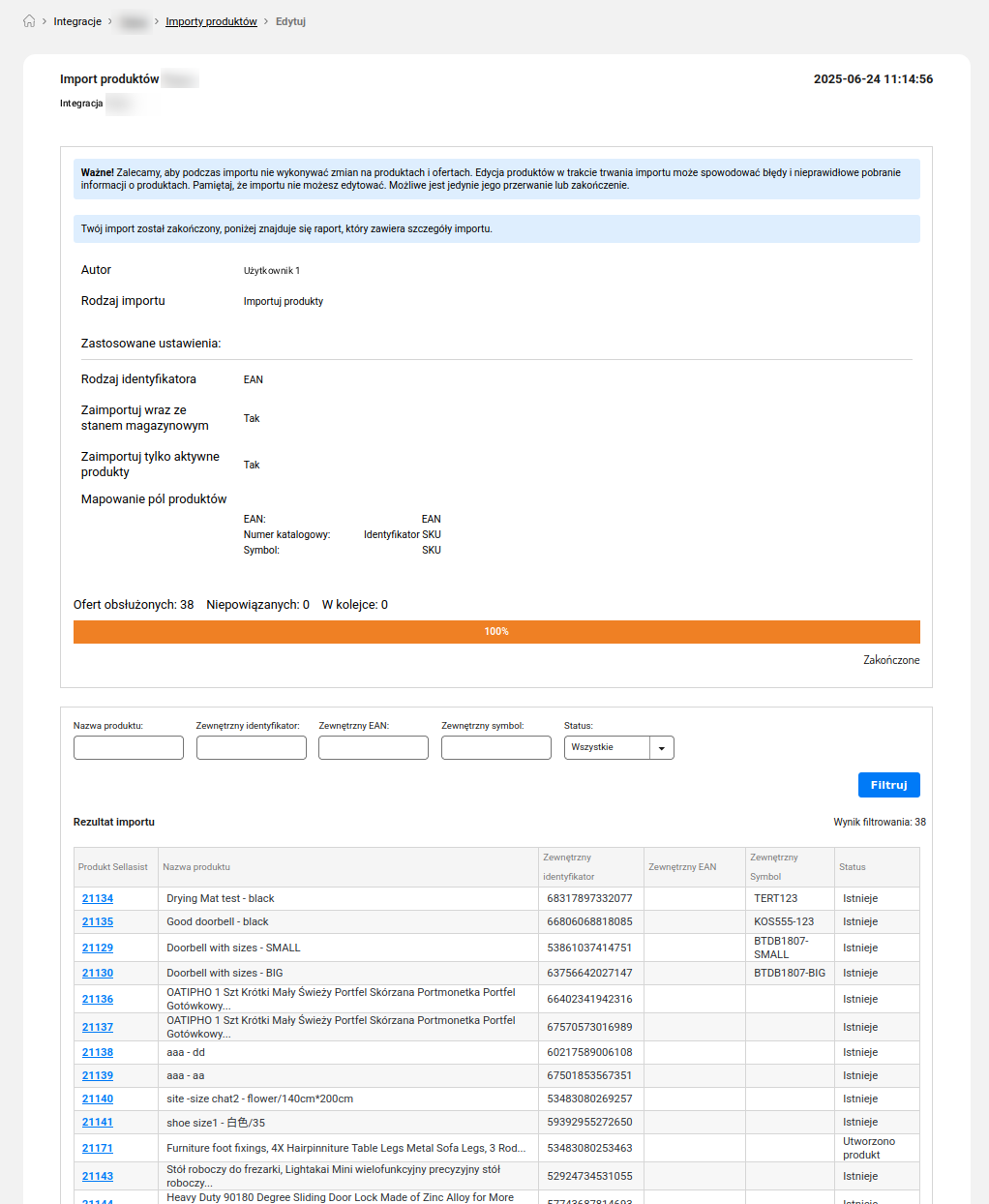This screenshot has width=989, height=1204.
Task: Go to Importy produktów breadcrumb link
Action: 211,21
